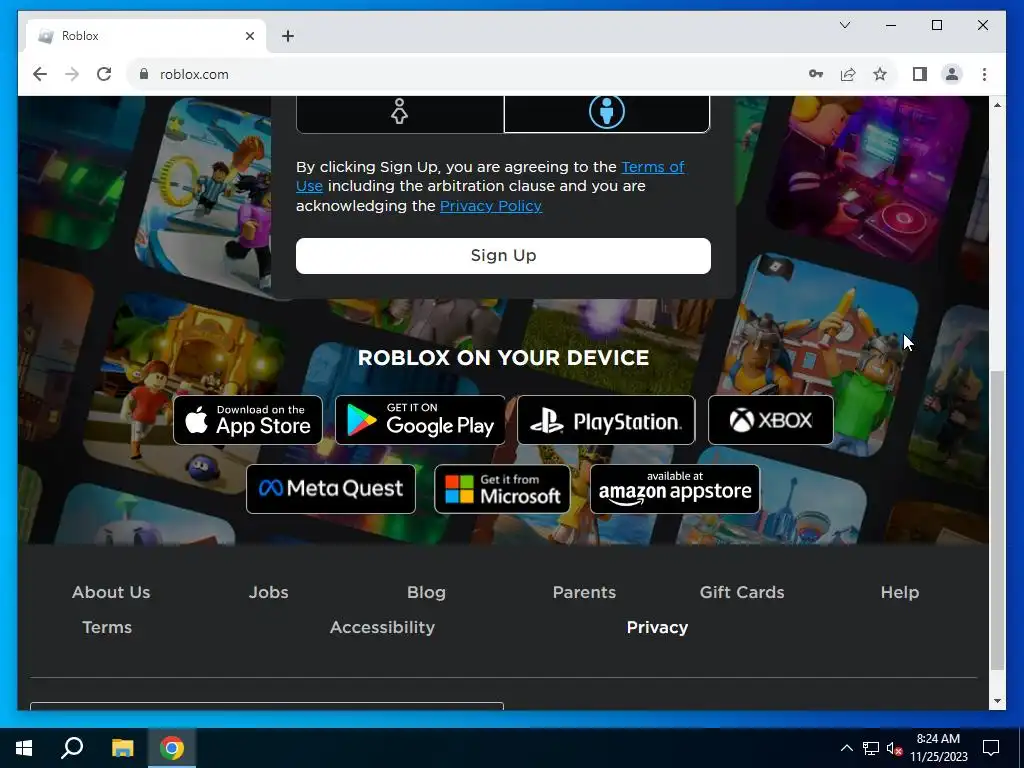Go back using the browser back arrow
The image size is (1024, 768).
click(x=40, y=74)
